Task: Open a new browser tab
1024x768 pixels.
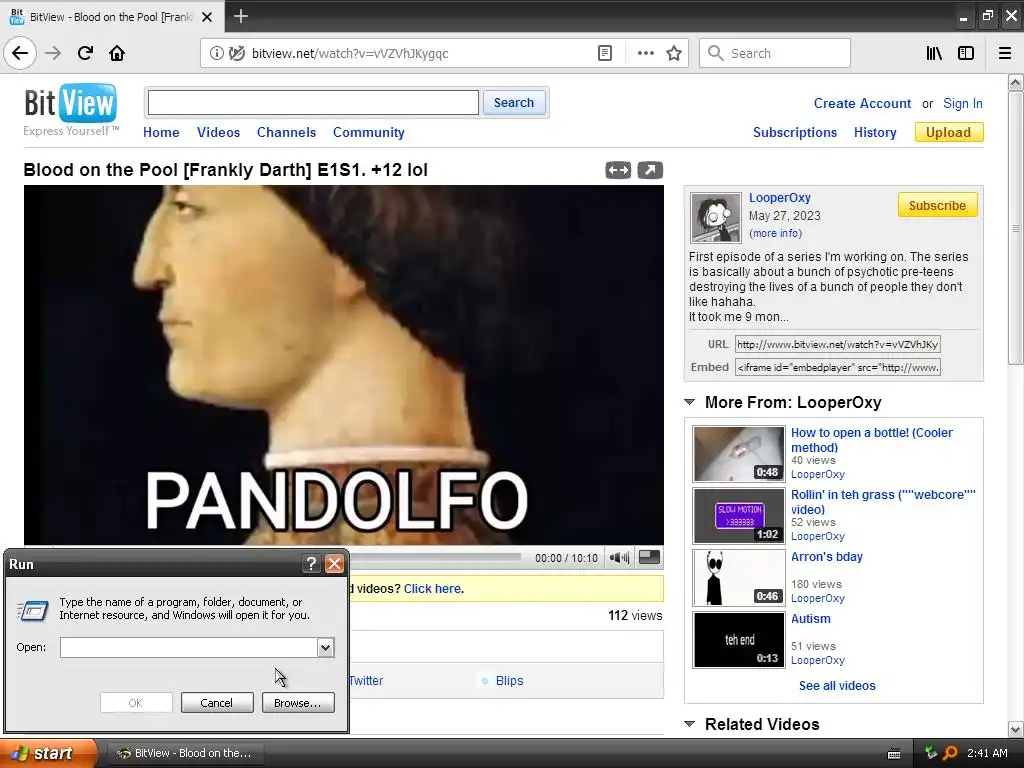Action: pos(240,16)
